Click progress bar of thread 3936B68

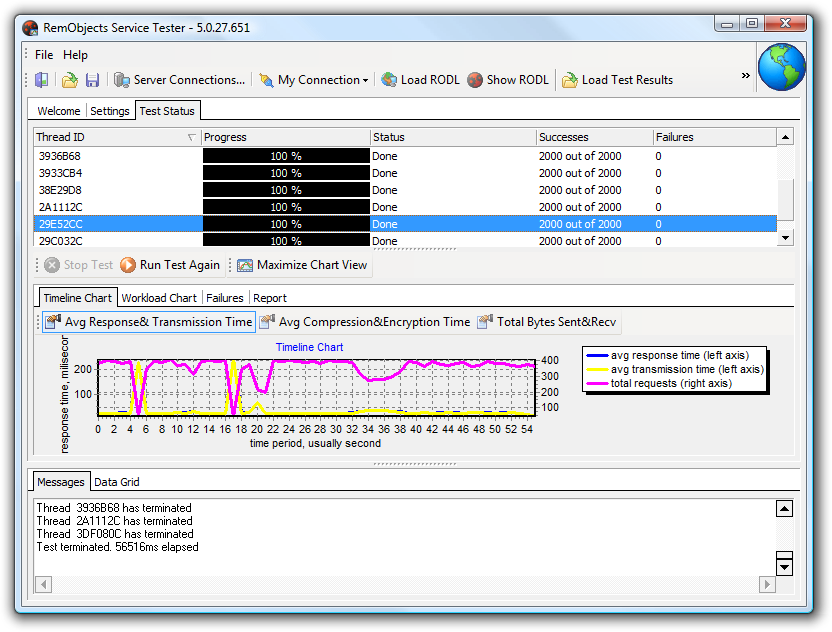click(286, 156)
